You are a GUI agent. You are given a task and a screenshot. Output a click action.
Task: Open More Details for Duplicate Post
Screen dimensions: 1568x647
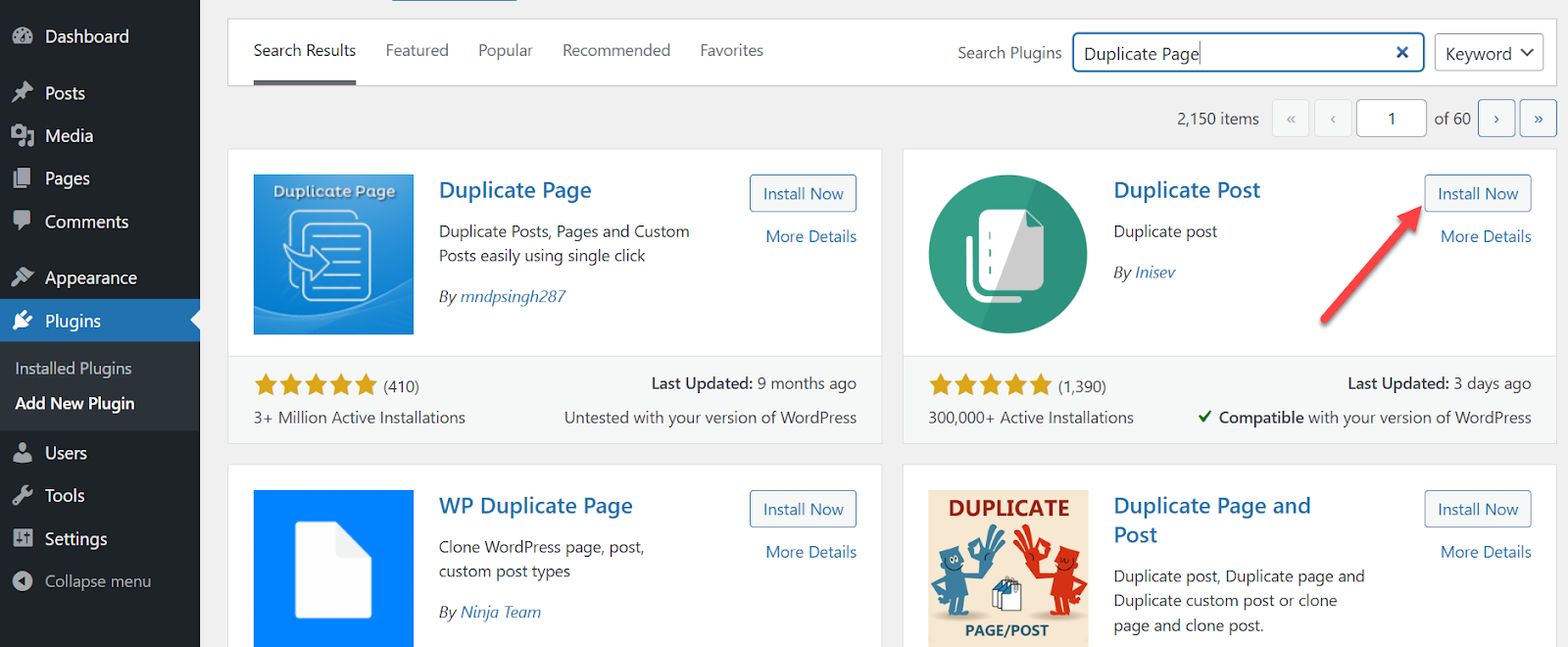pyautogui.click(x=1486, y=236)
